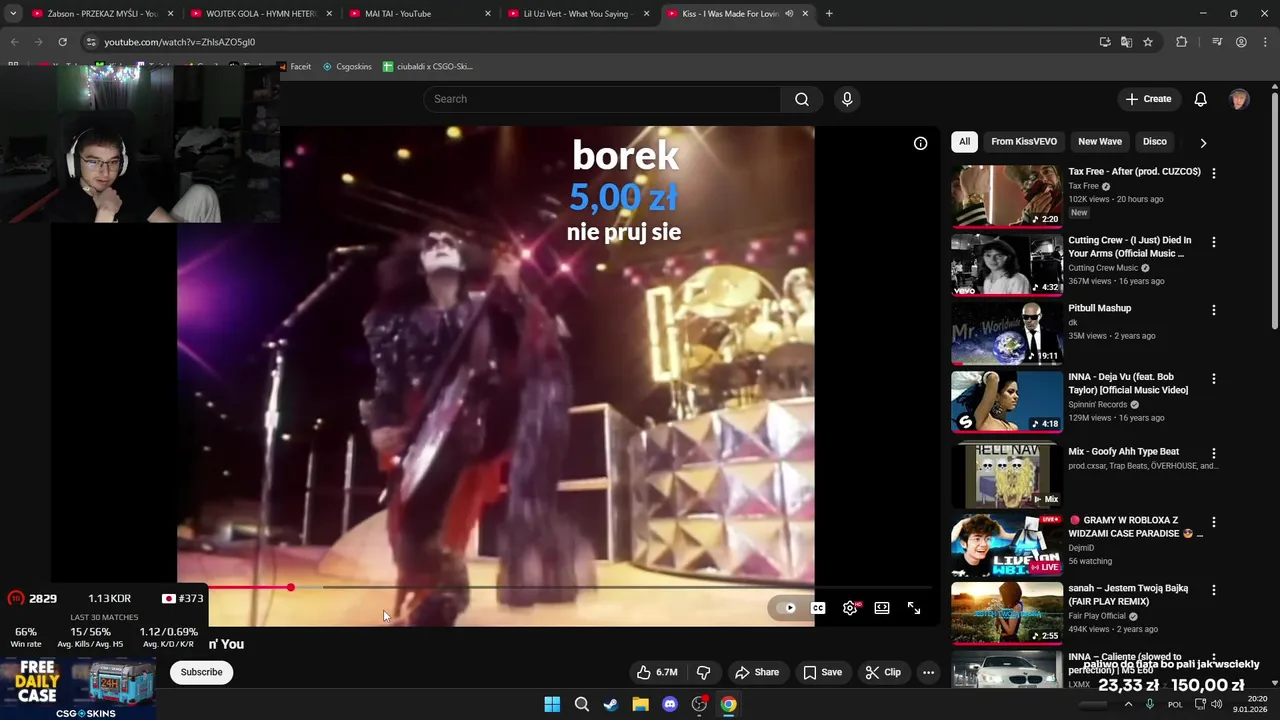
Task: Open the Faceit bookmark
Action: coord(294,67)
